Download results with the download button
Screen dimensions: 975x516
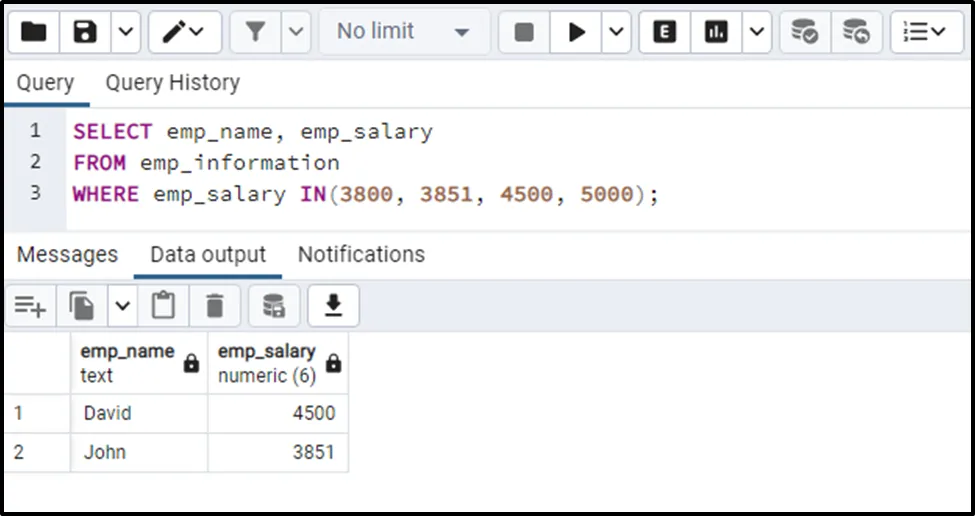(x=333, y=306)
